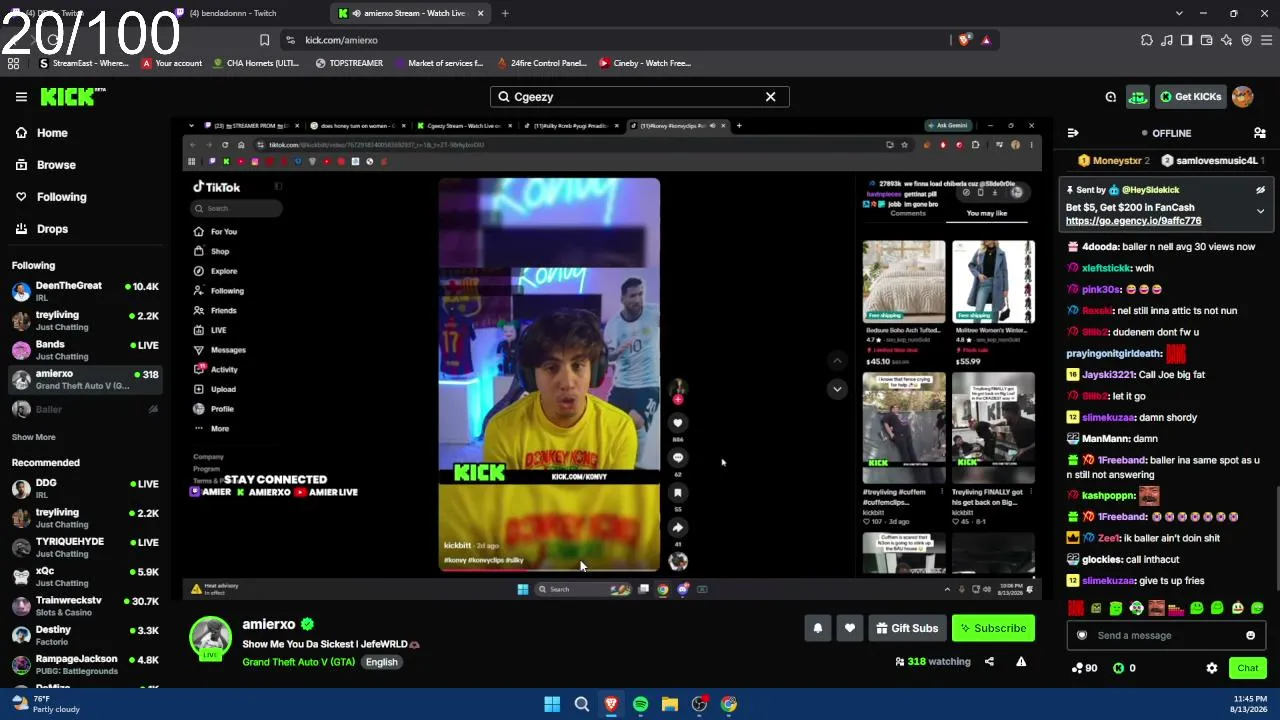Open the StreamEast bookmark
1280x720 pixels.
click(x=83, y=63)
